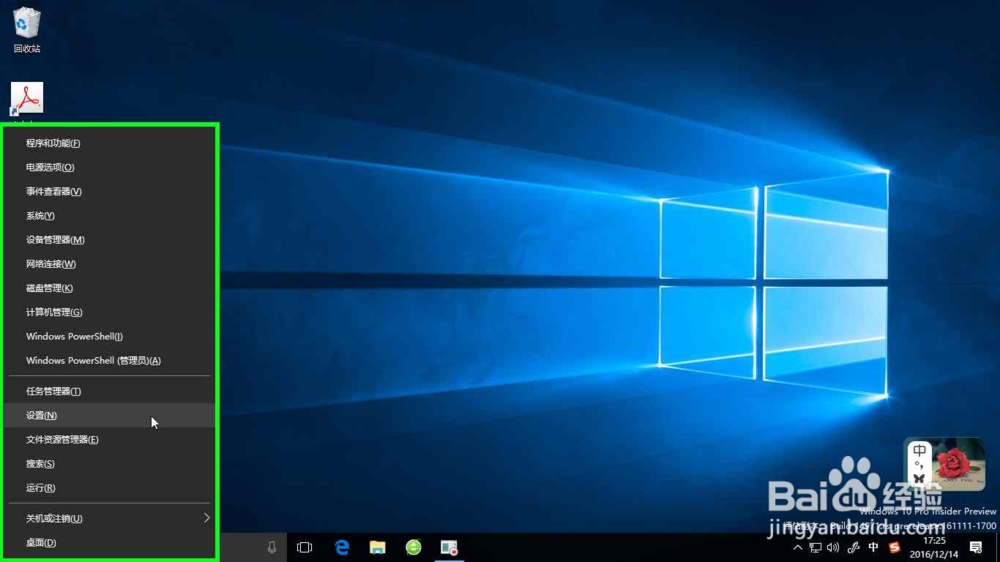Open network status tray icon
This screenshot has height=562, width=1000.
pos(816,547)
